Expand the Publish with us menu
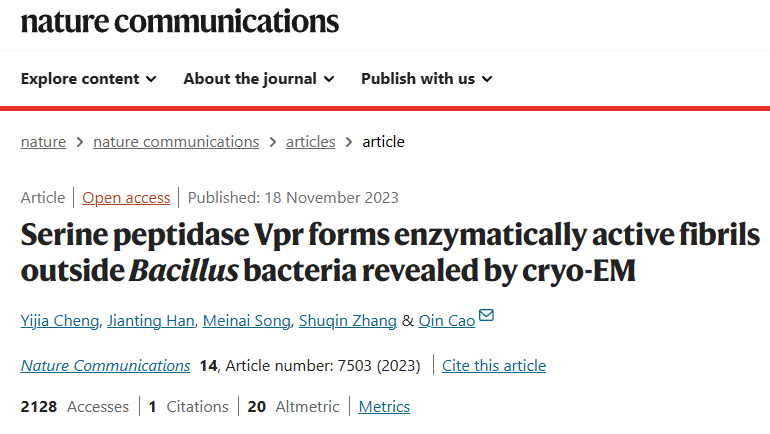Screen dimensions: 770x434 click(427, 79)
